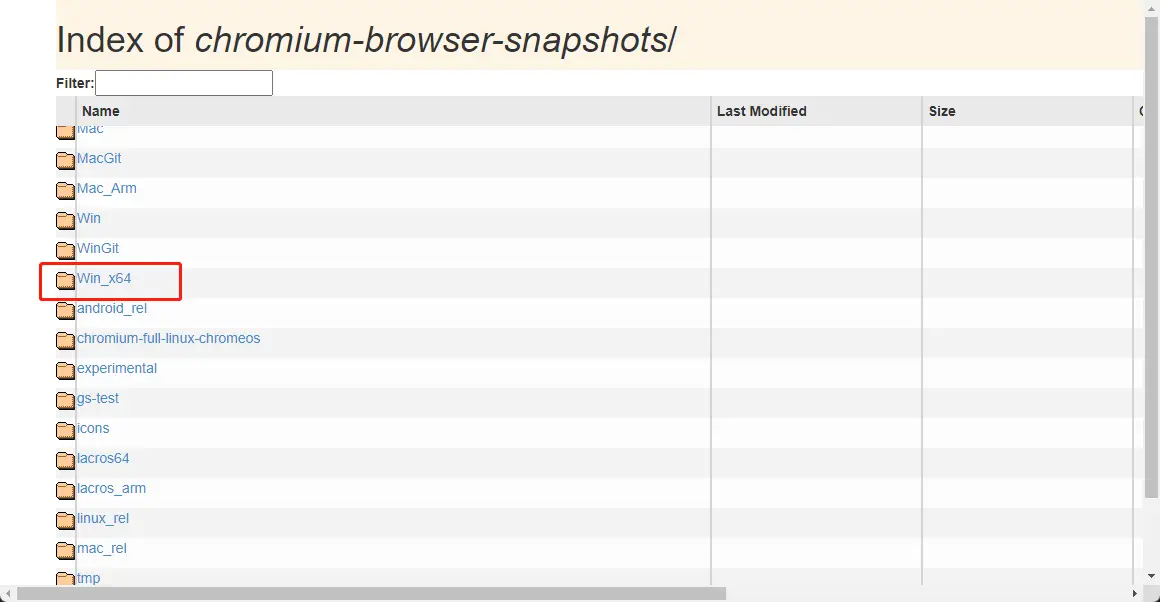
Task: Click the folder icon beside experimental
Action: pyautogui.click(x=66, y=370)
